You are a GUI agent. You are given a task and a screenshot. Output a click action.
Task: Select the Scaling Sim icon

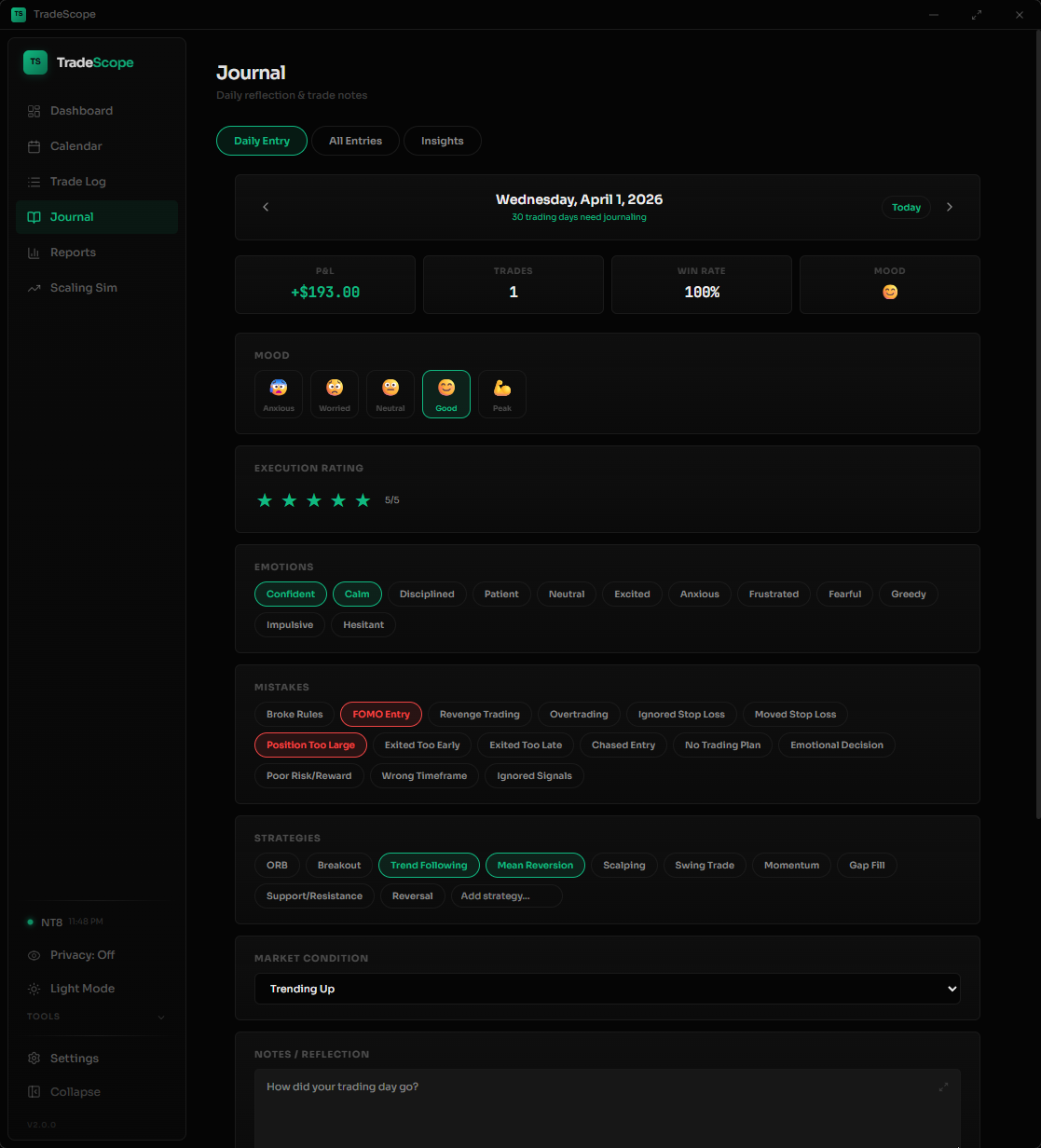tap(34, 287)
